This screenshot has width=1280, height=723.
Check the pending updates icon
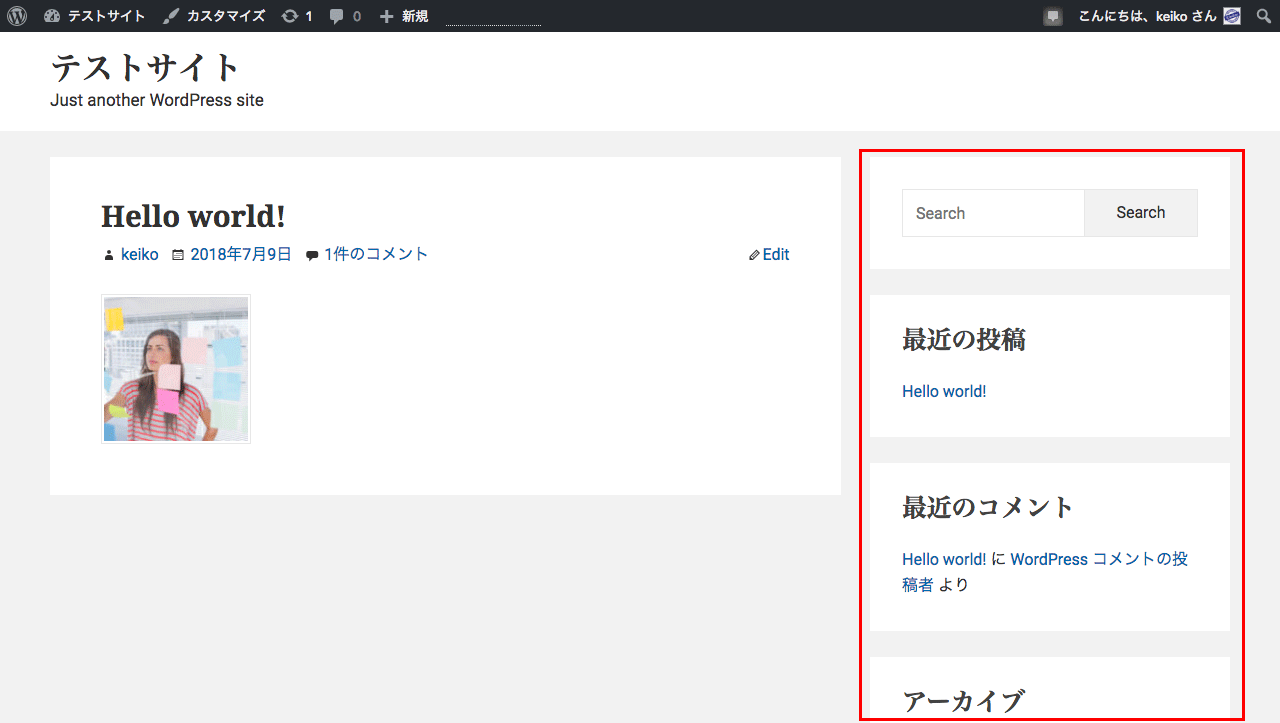click(x=297, y=16)
